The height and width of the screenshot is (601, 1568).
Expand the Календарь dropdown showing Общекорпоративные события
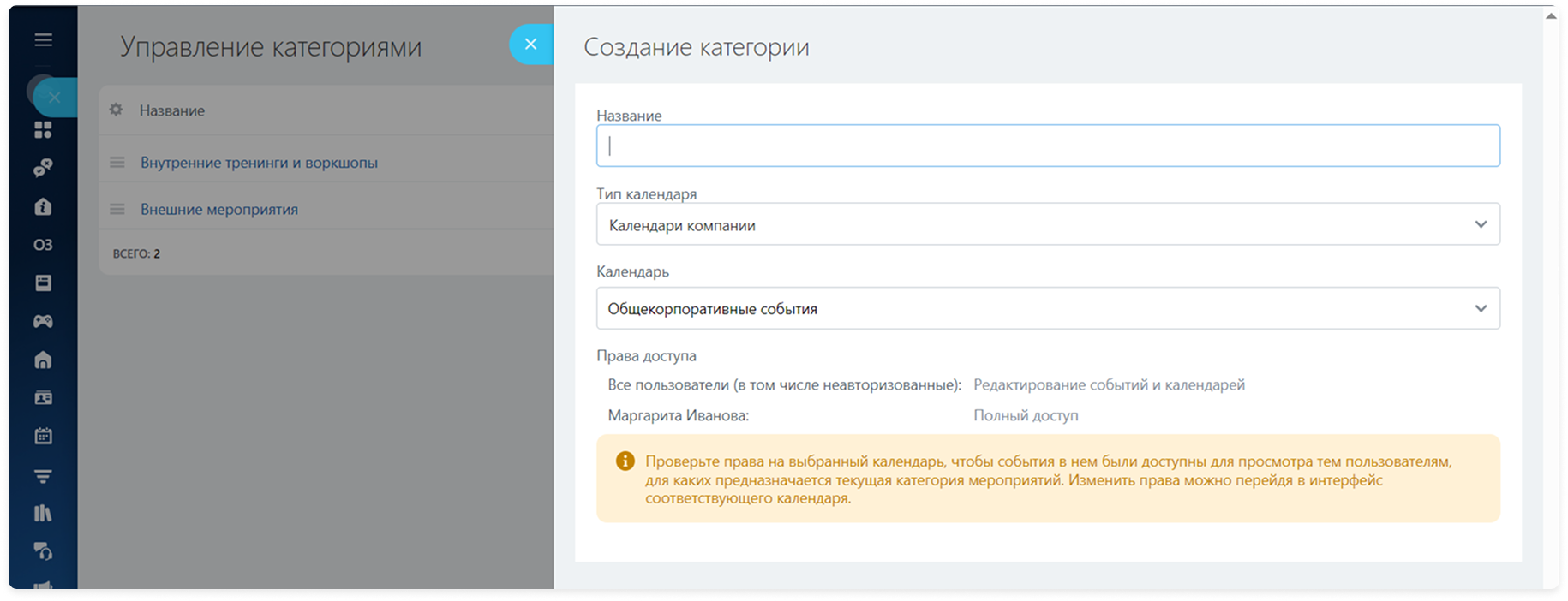pos(1047,308)
